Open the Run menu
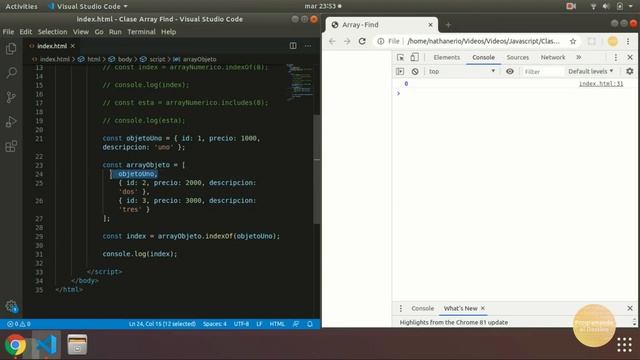The height and width of the screenshot is (360, 640). (115, 32)
